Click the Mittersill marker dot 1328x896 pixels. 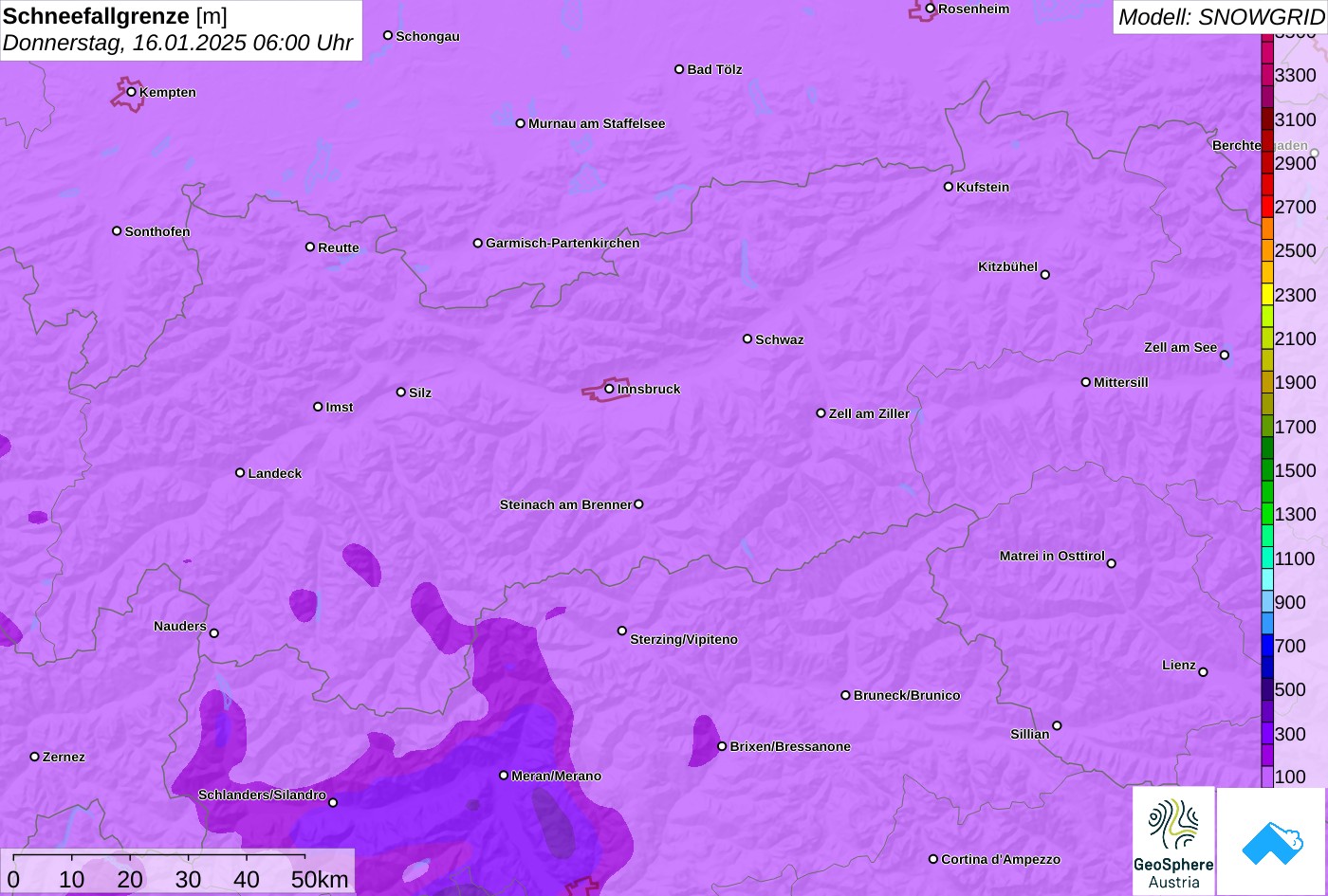(1086, 382)
